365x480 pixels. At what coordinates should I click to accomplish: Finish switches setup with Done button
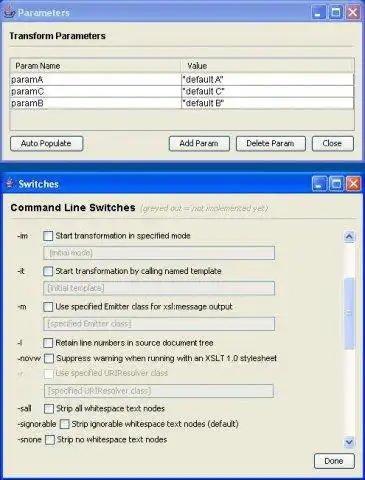click(x=334, y=461)
